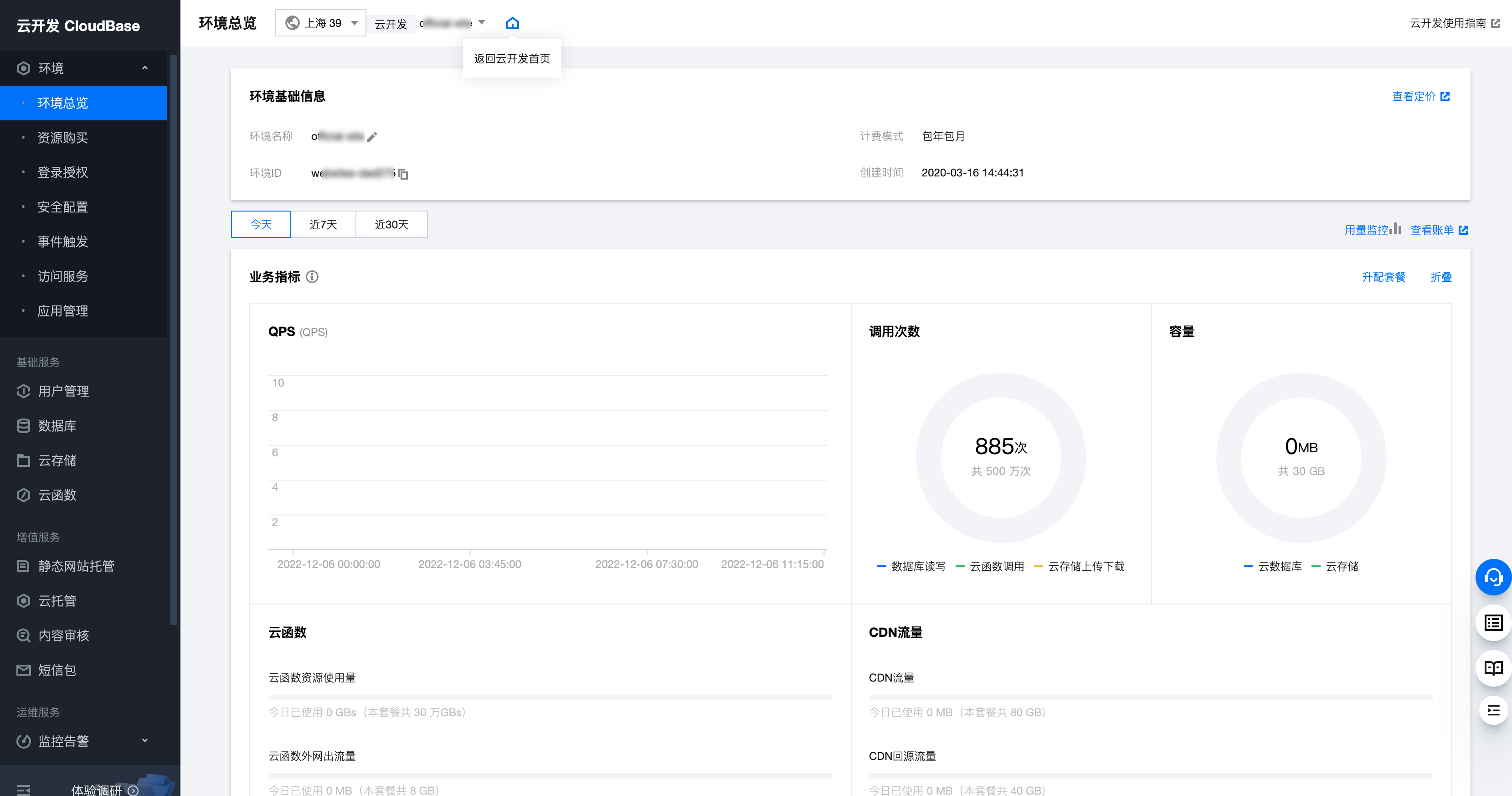The image size is (1512, 796).
Task: Open the 上海 39 region dropdown
Action: pos(320,23)
